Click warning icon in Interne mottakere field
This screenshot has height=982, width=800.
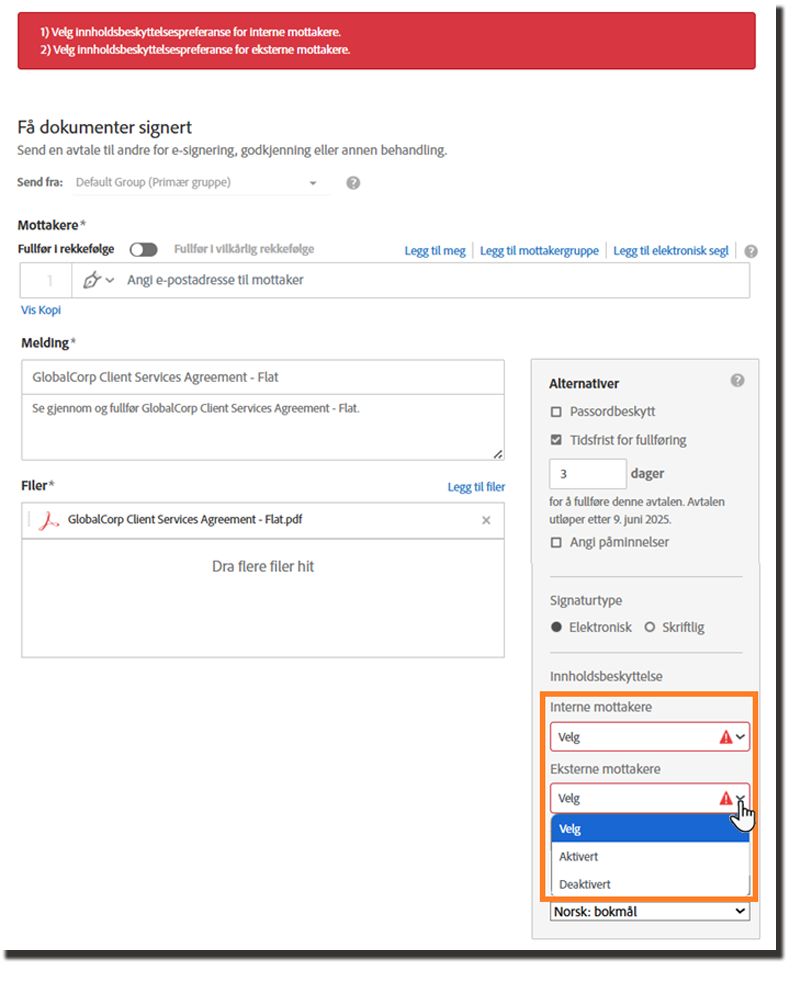[725, 737]
